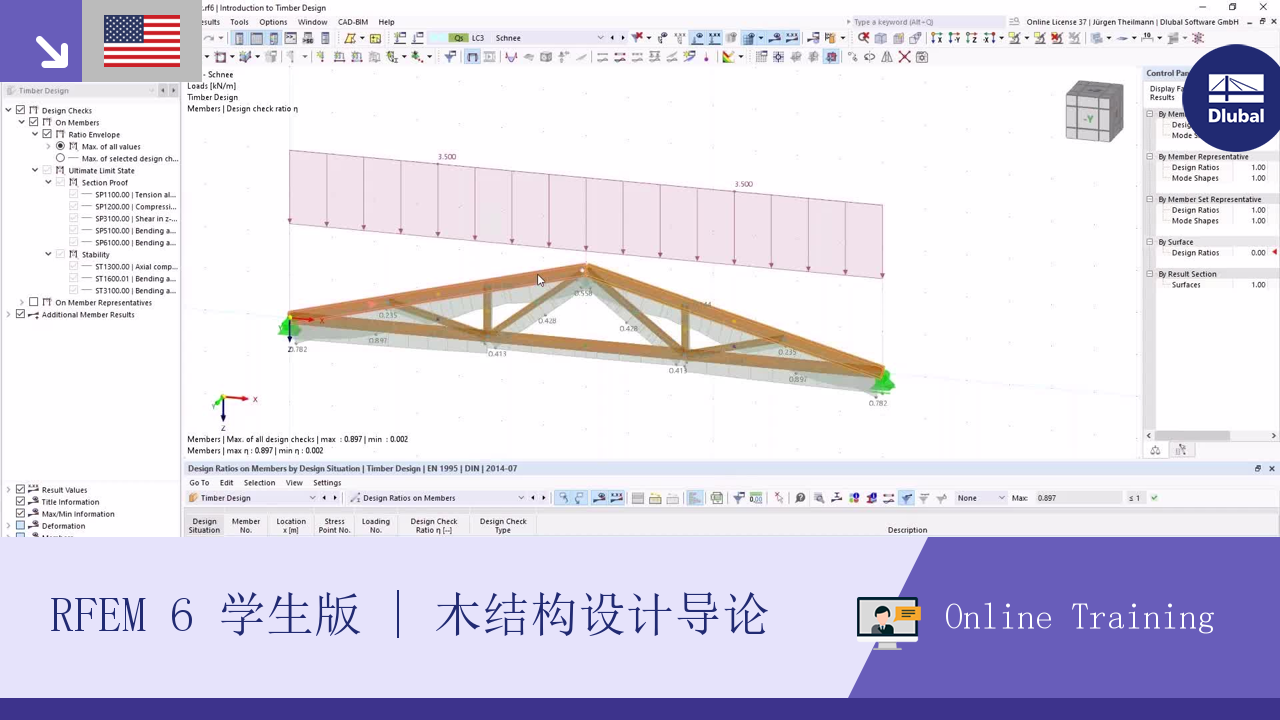This screenshot has width=1280, height=720.
Task: Expand the On Member Representatives node
Action: (22, 302)
